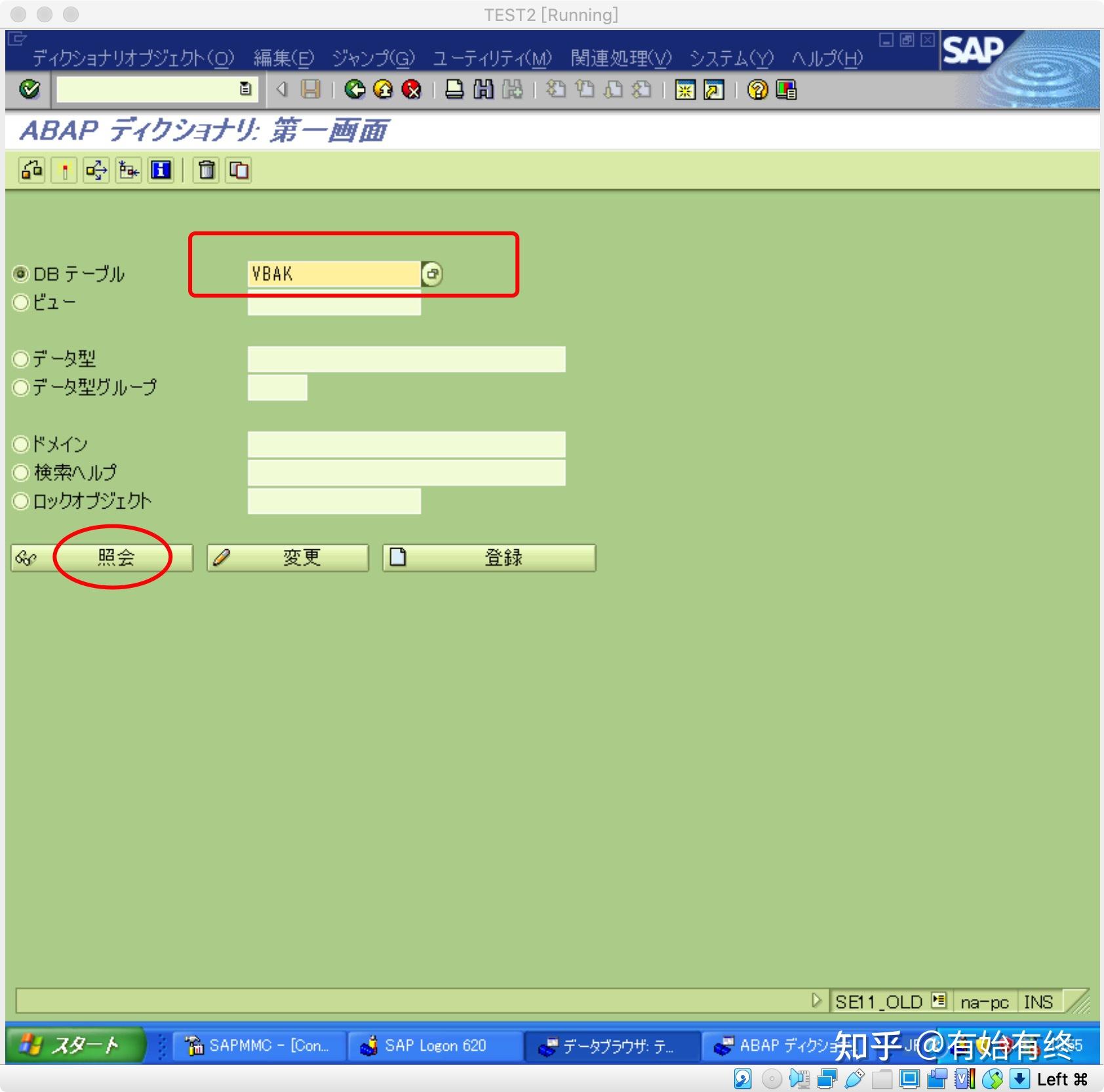Click the Back (green arrow) navigation icon
Image resolution: width=1104 pixels, height=1092 pixels.
pyautogui.click(x=355, y=89)
